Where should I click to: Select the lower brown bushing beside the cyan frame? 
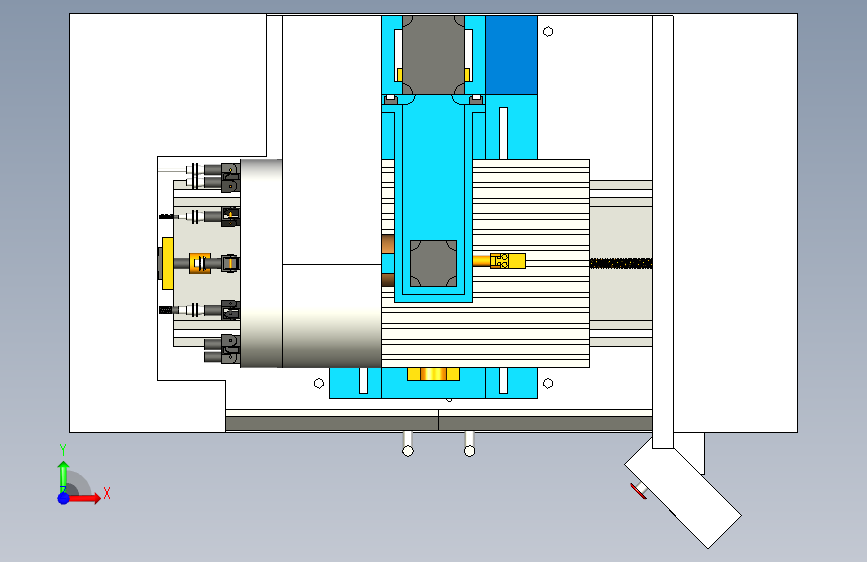pyautogui.click(x=388, y=280)
